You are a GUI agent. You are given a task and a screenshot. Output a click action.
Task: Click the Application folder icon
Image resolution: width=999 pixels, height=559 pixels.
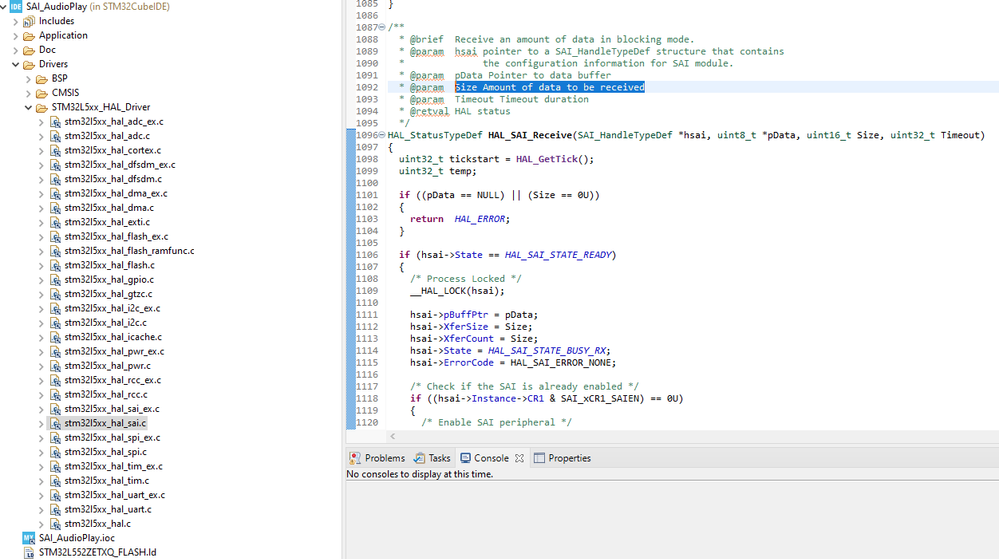coord(29,36)
